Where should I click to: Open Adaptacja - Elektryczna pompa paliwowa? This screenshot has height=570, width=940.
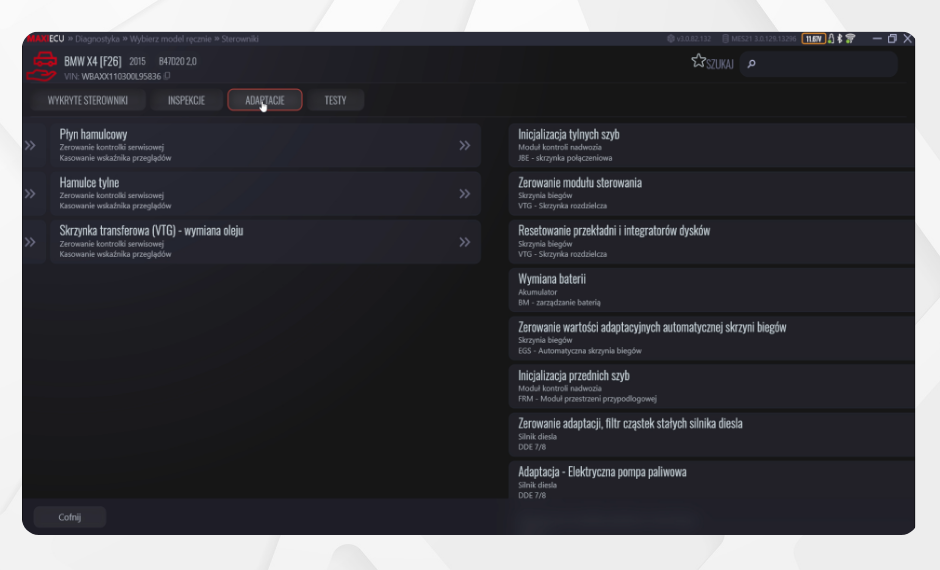tap(712, 481)
